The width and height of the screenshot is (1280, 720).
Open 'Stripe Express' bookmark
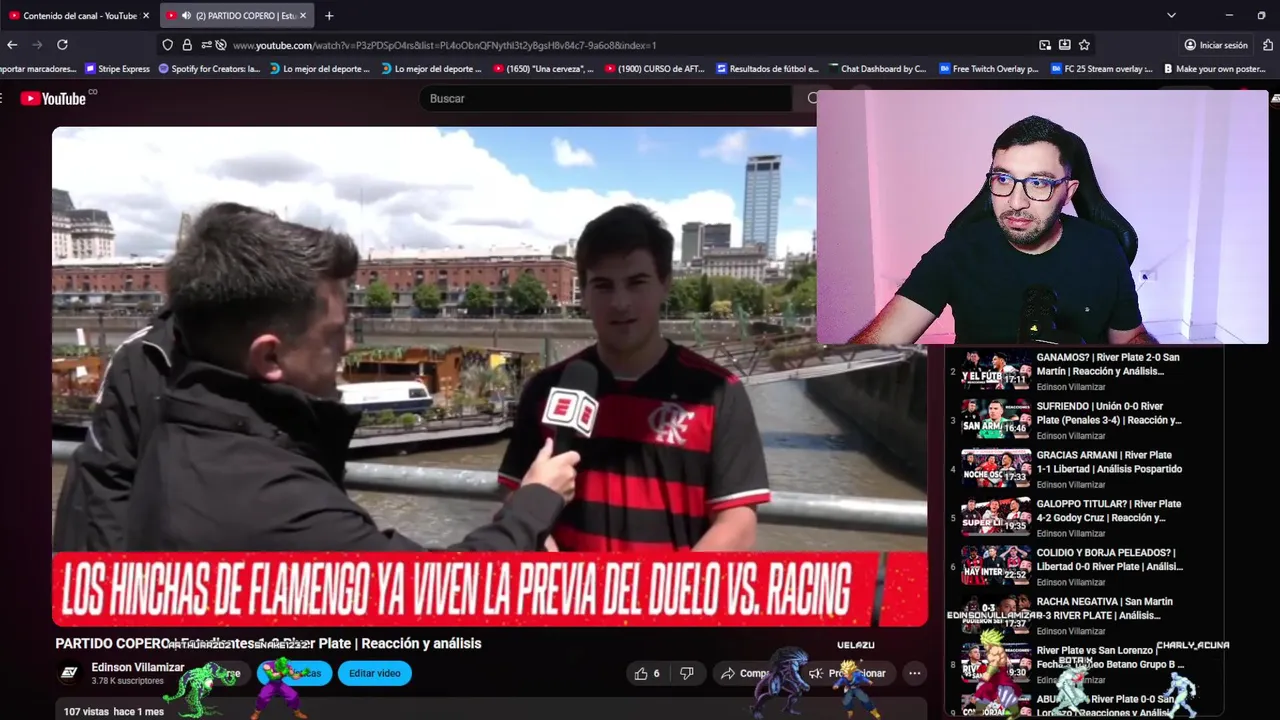[x=117, y=69]
